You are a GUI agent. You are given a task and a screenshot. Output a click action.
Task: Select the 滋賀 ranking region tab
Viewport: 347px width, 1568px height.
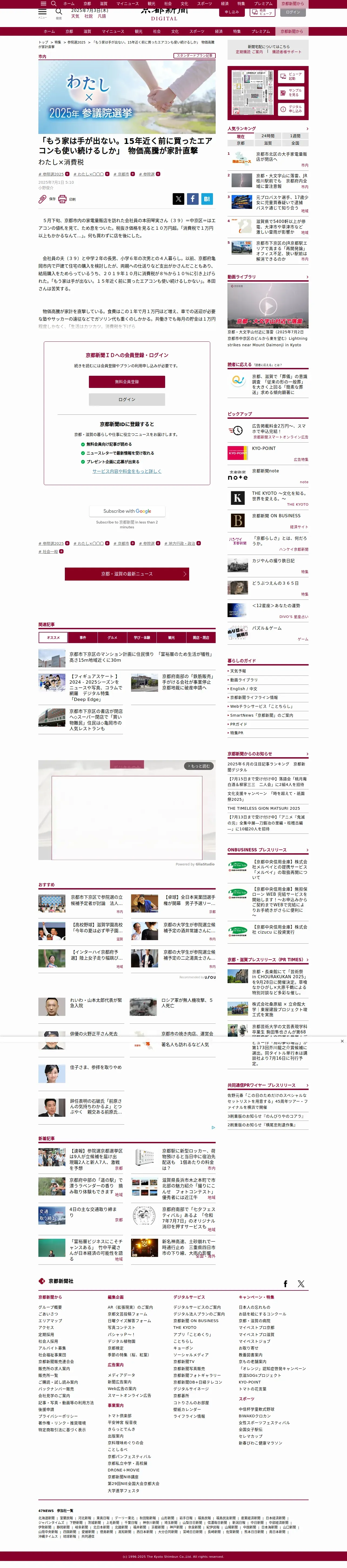[x=268, y=143]
